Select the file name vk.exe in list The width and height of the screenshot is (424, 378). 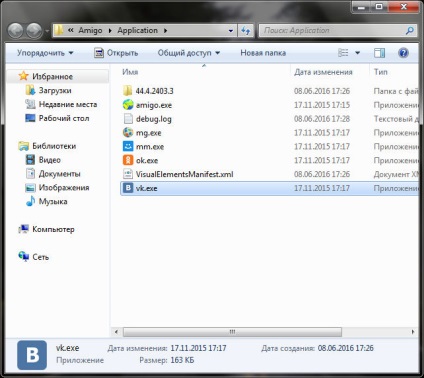point(146,188)
